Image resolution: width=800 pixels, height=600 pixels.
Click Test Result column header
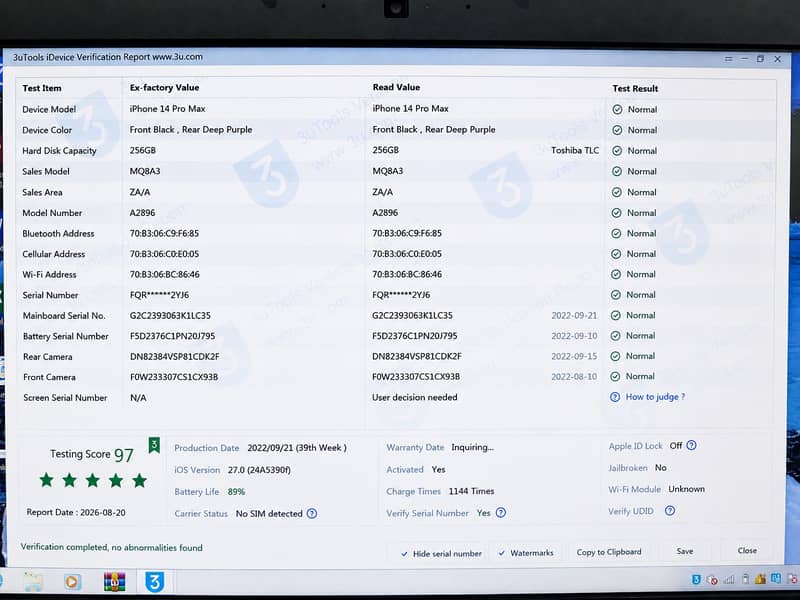pos(635,89)
